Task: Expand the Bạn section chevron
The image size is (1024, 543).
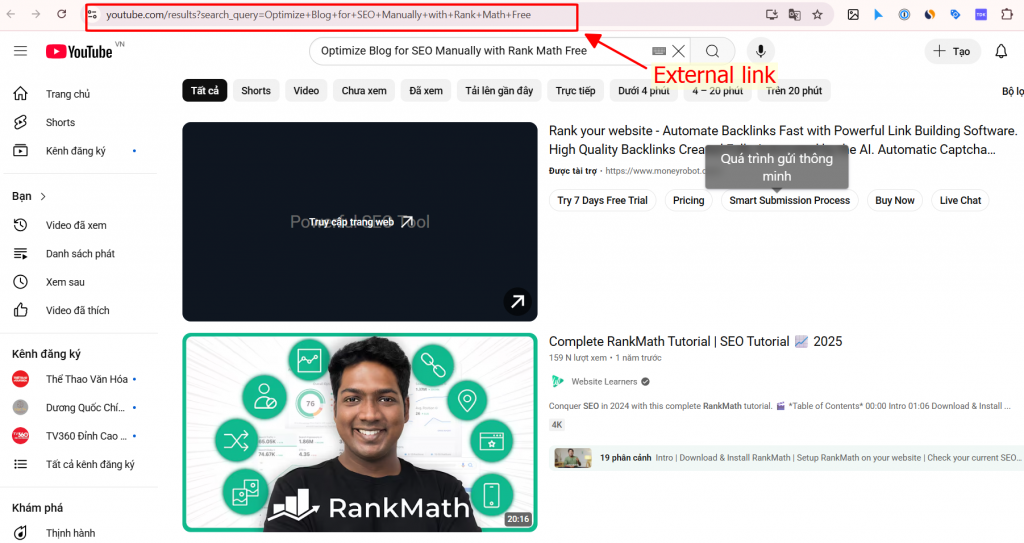Action: [x=43, y=196]
